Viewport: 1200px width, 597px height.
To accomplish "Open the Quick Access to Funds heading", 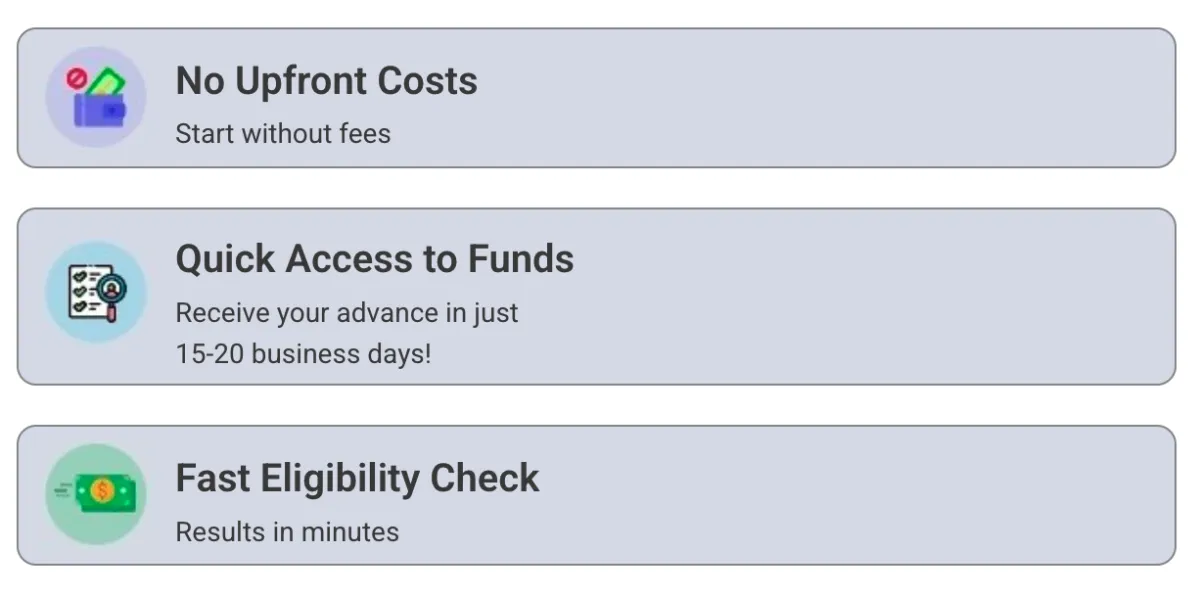I will 375,259.
